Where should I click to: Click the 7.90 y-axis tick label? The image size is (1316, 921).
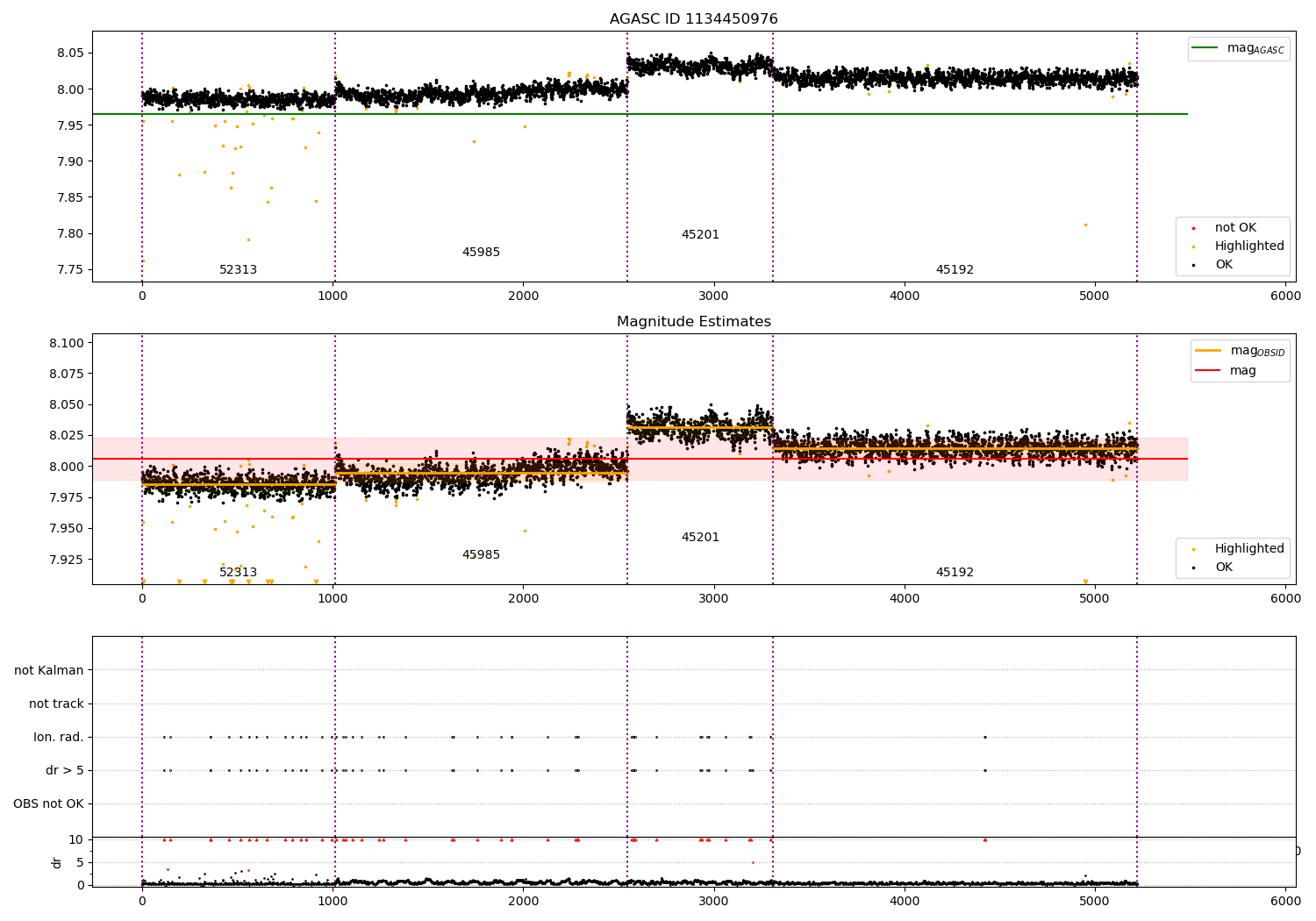tap(72, 161)
